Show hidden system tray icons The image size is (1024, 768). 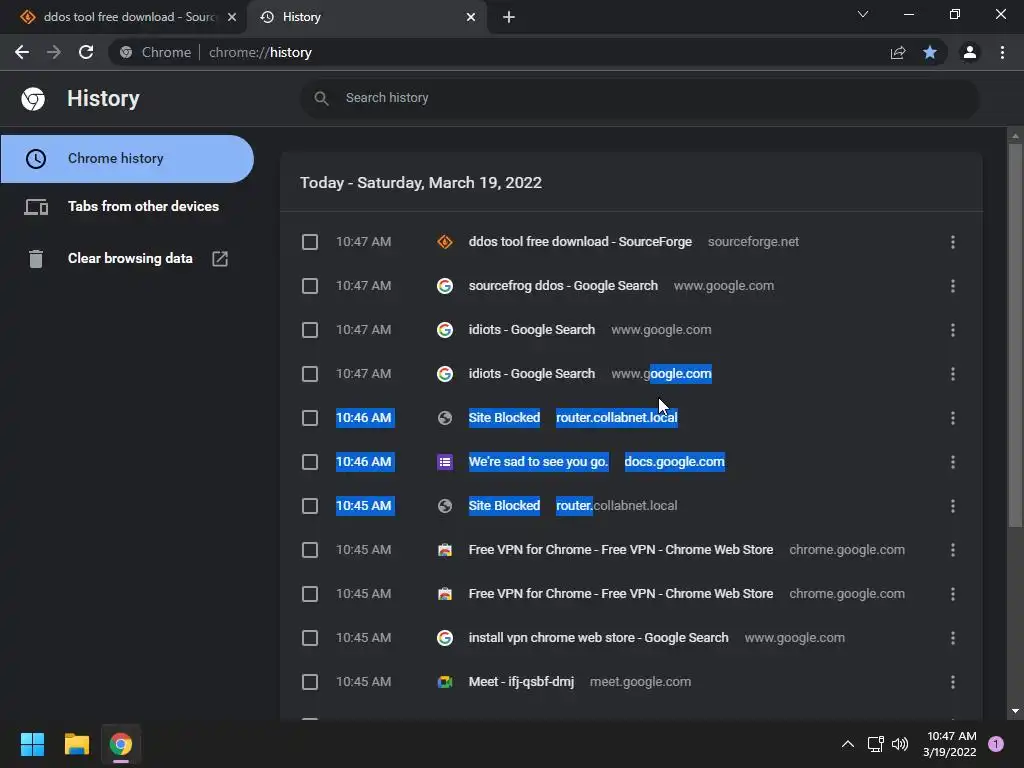[x=848, y=744]
